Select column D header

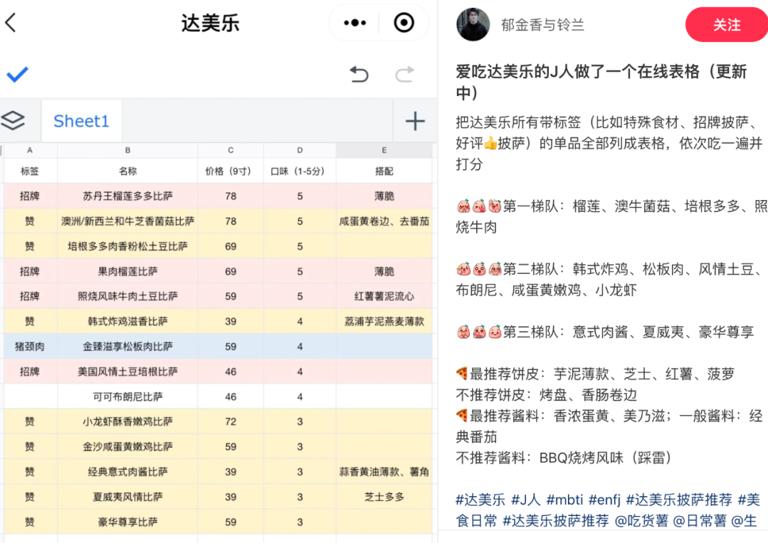[x=300, y=150]
